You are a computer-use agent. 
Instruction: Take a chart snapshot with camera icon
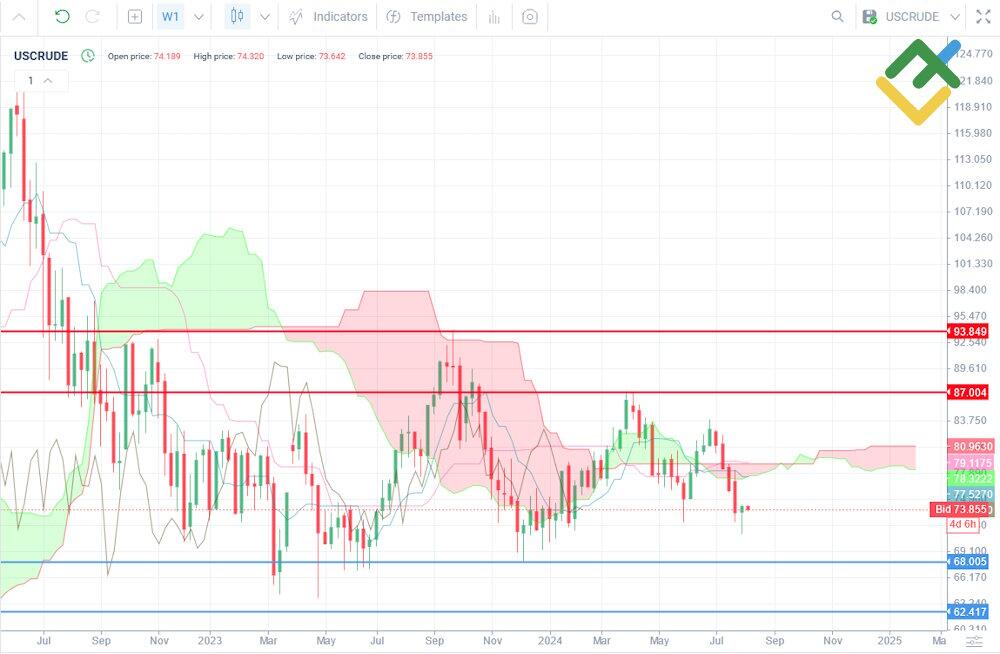click(529, 17)
